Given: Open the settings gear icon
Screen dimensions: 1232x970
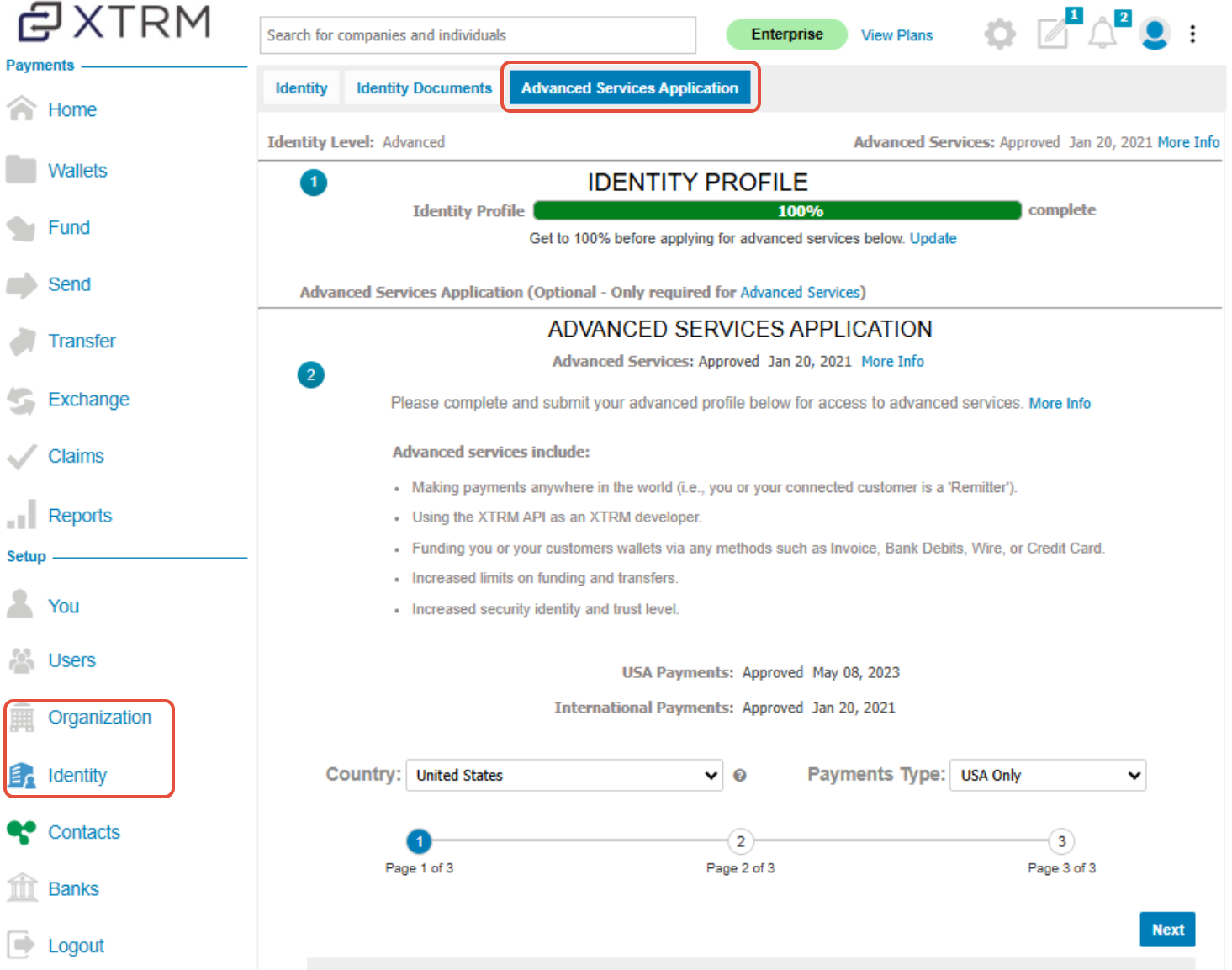Looking at the screenshot, I should pos(1000,34).
